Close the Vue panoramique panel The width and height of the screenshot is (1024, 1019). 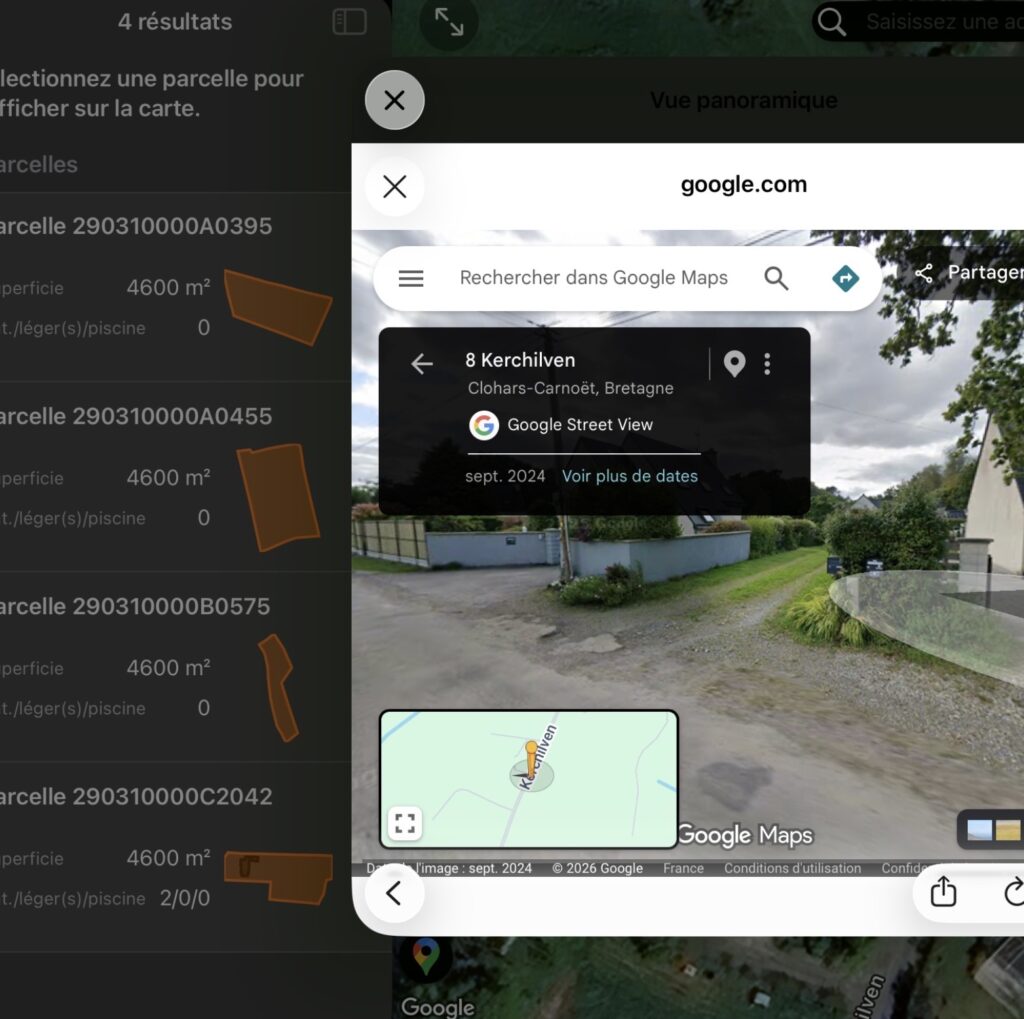coord(394,100)
